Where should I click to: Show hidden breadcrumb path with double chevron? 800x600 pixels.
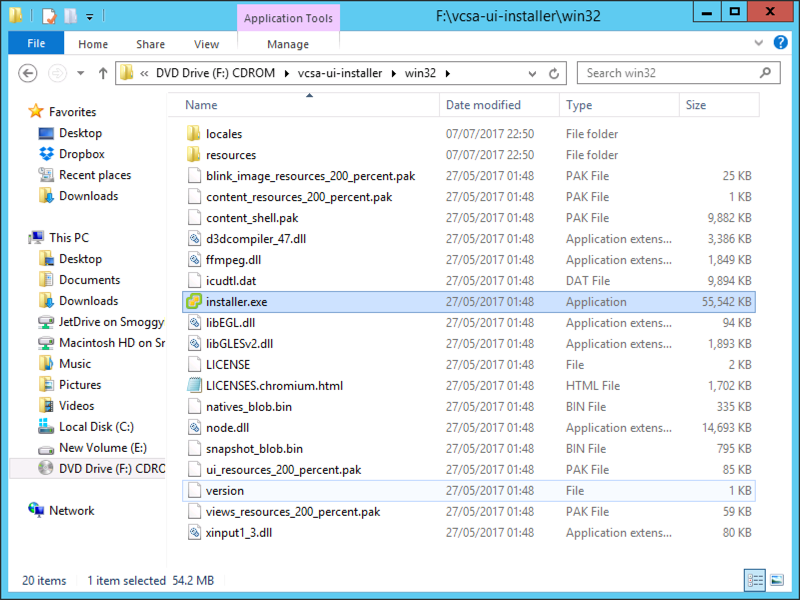point(144,73)
